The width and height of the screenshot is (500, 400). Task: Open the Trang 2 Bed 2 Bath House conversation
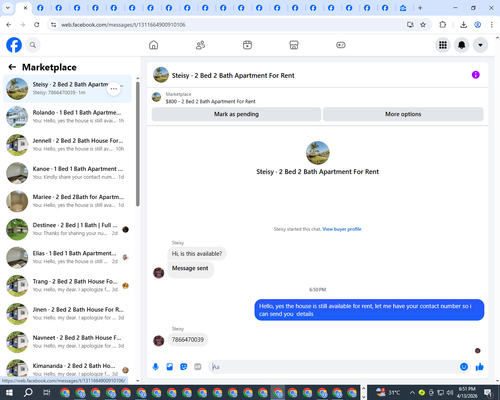coord(67,286)
